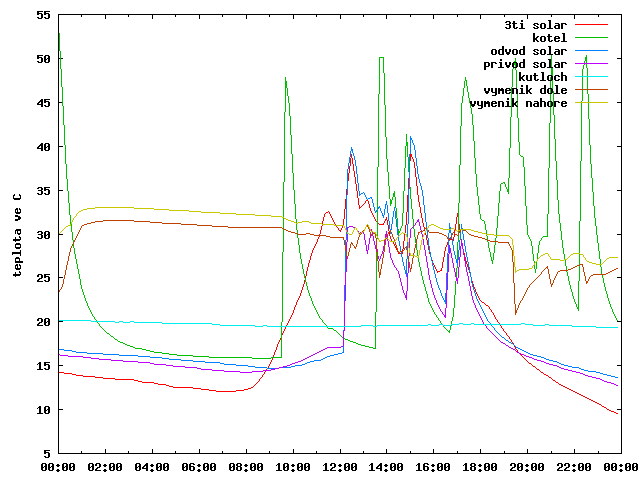Click the cyan line sample for kutloch
The height and width of the screenshot is (480, 640).
591,77
